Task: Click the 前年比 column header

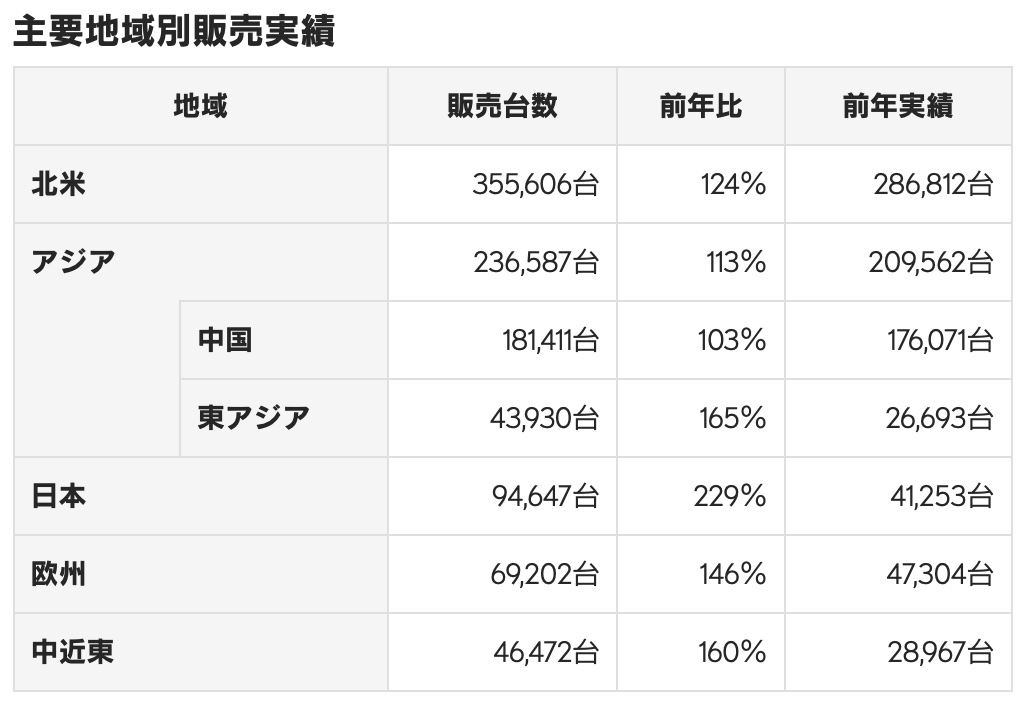Action: pos(701,106)
